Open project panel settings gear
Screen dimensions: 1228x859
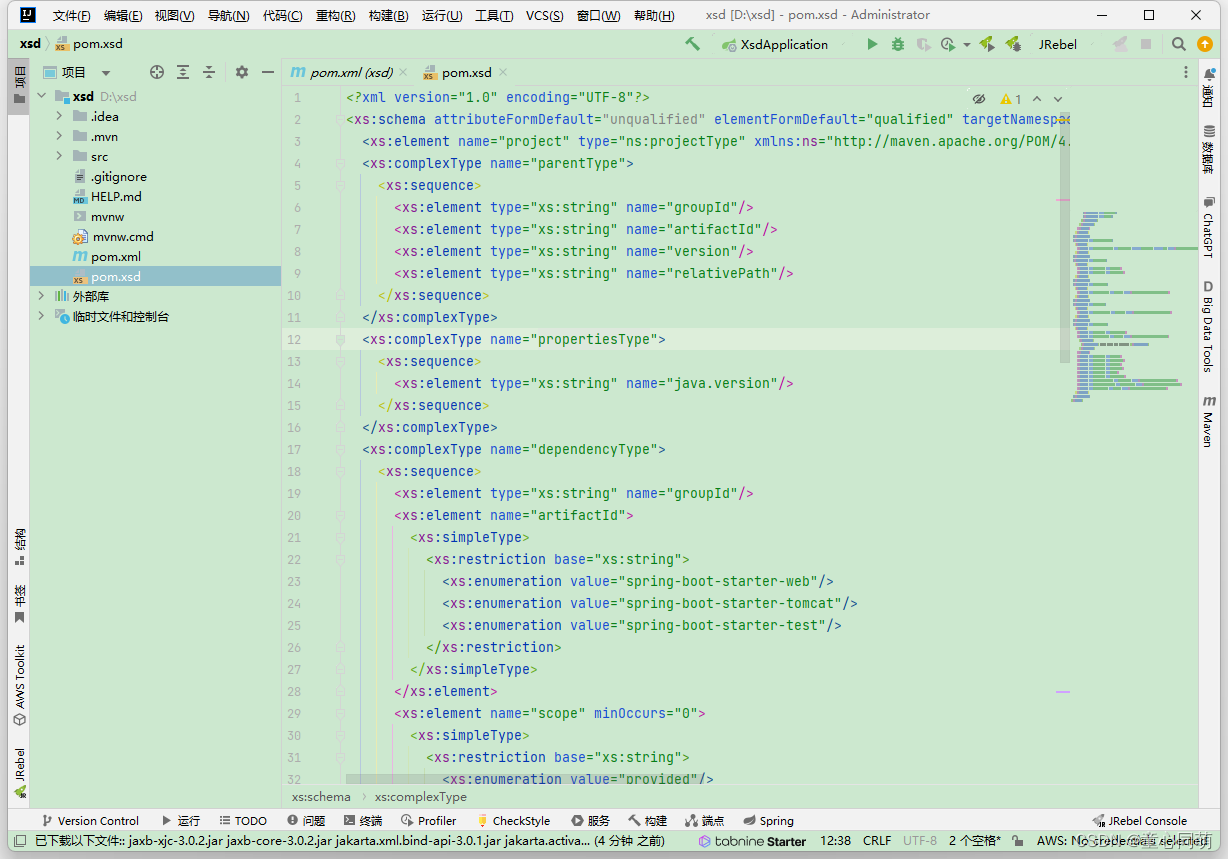point(241,71)
